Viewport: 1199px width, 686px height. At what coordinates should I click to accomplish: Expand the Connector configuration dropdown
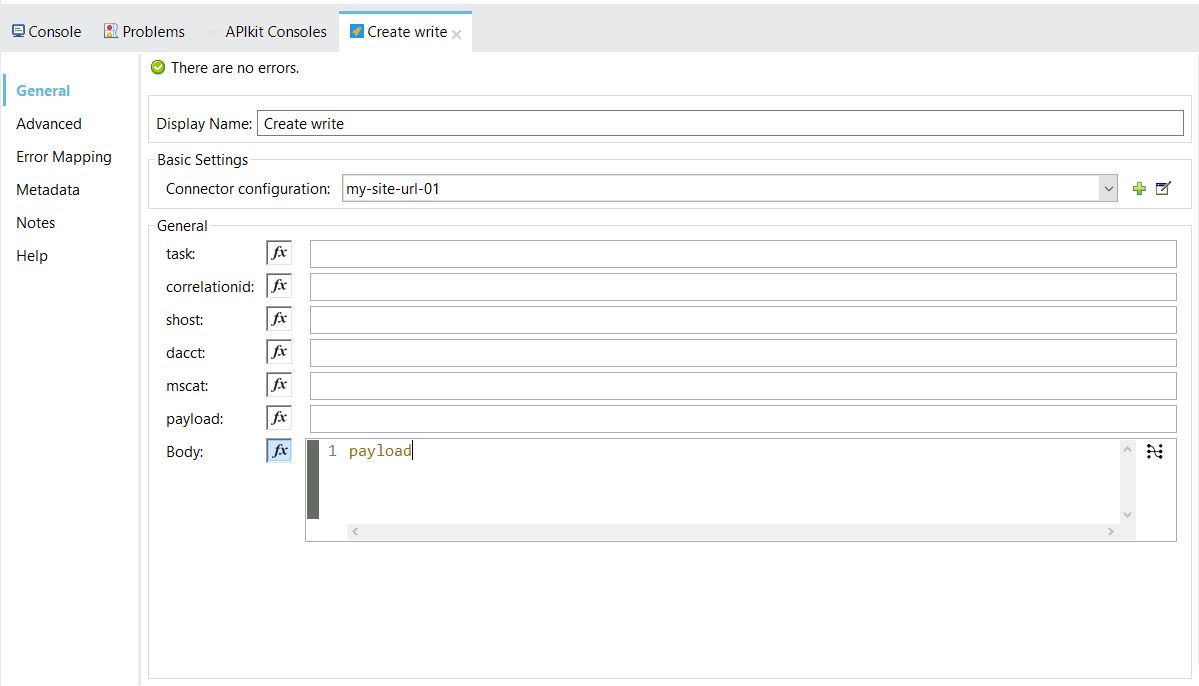(1107, 188)
